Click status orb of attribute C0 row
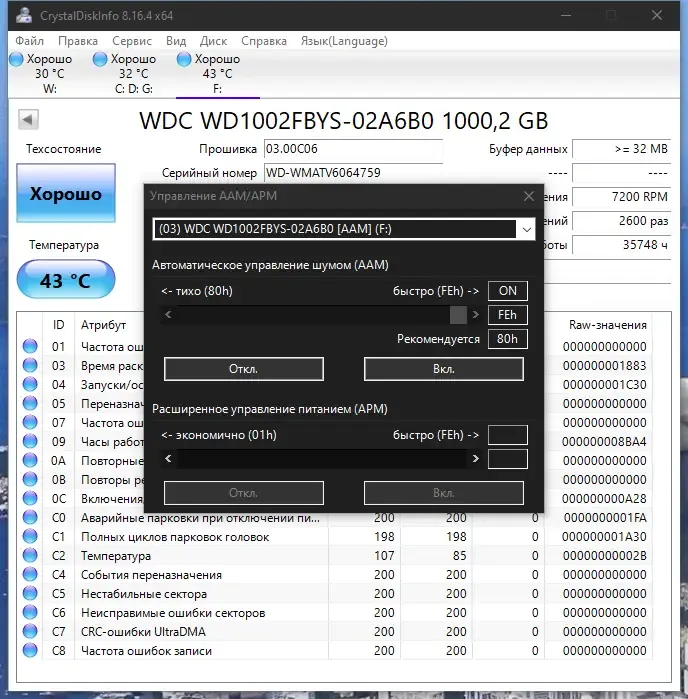The width and height of the screenshot is (688, 699). [30, 518]
